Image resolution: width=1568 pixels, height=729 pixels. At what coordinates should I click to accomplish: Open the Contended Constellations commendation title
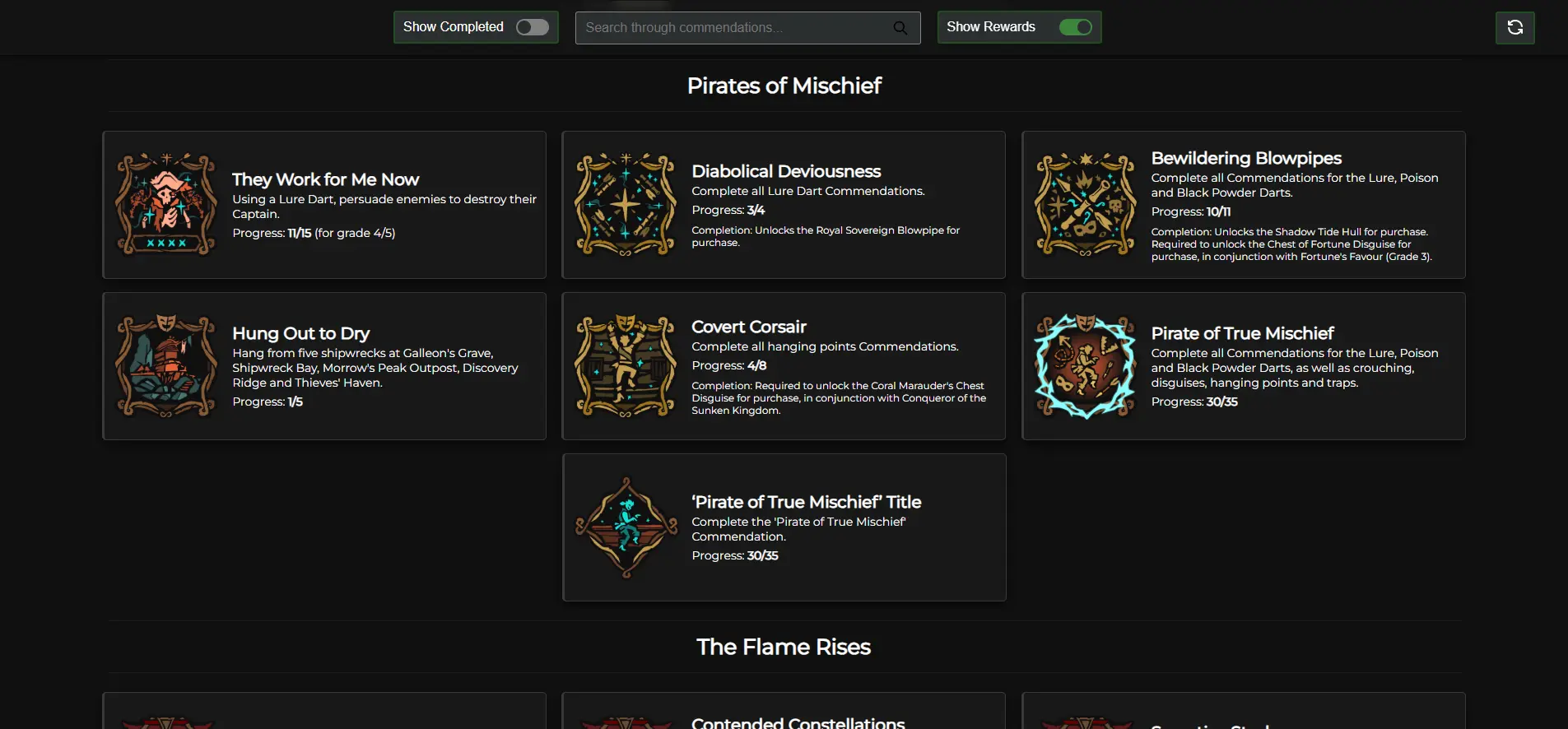(798, 722)
